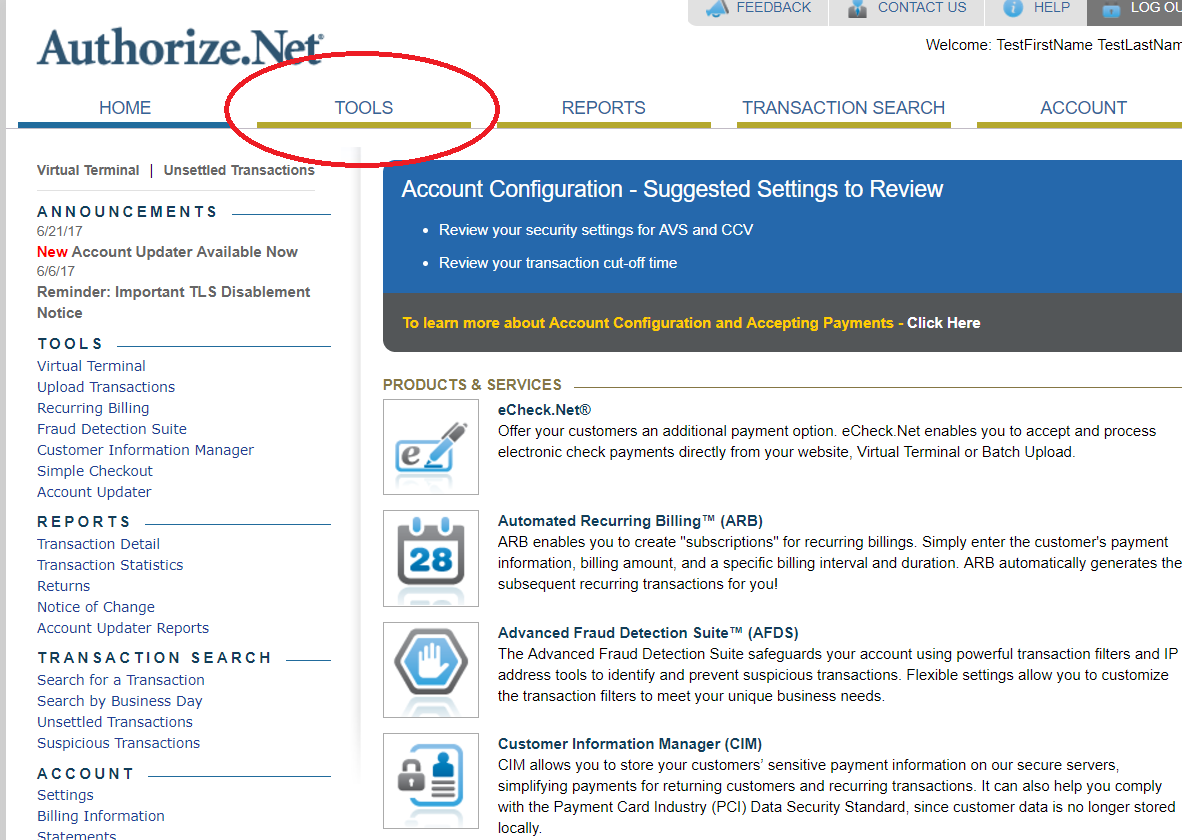Click the FEEDBACK link in the top bar
This screenshot has height=840, width=1182.
773,8
